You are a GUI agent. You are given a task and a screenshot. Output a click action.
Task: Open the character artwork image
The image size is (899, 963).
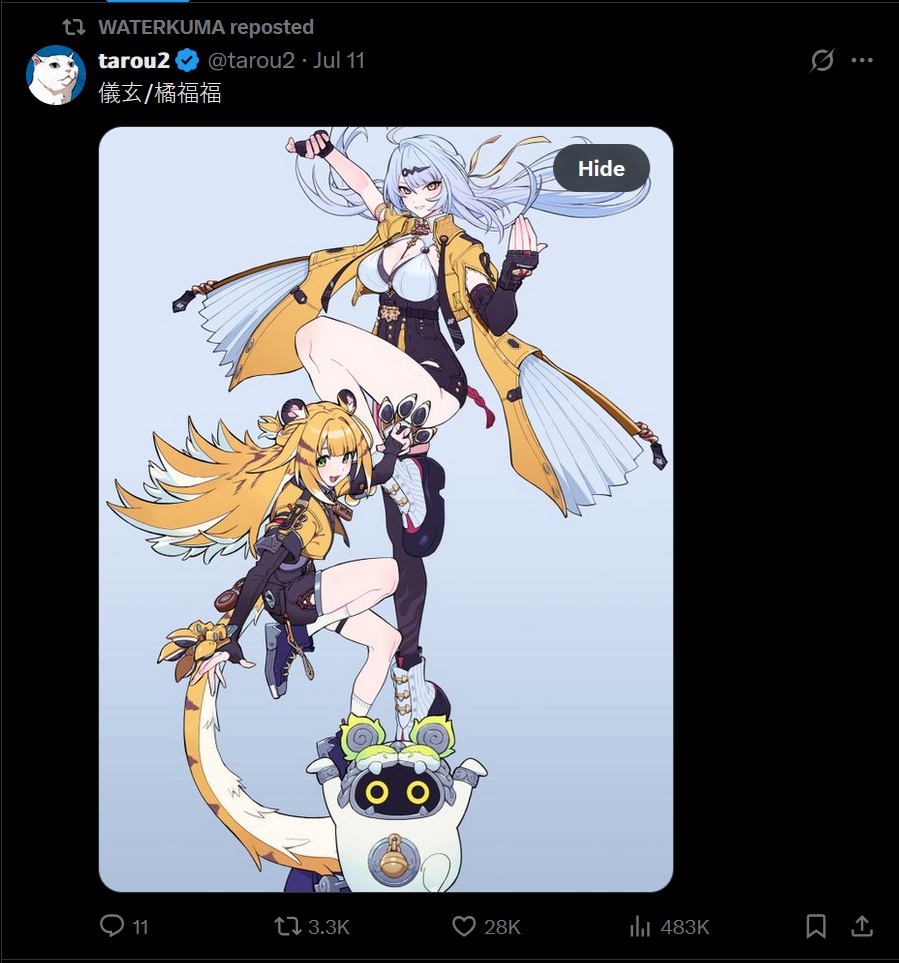pyautogui.click(x=386, y=509)
